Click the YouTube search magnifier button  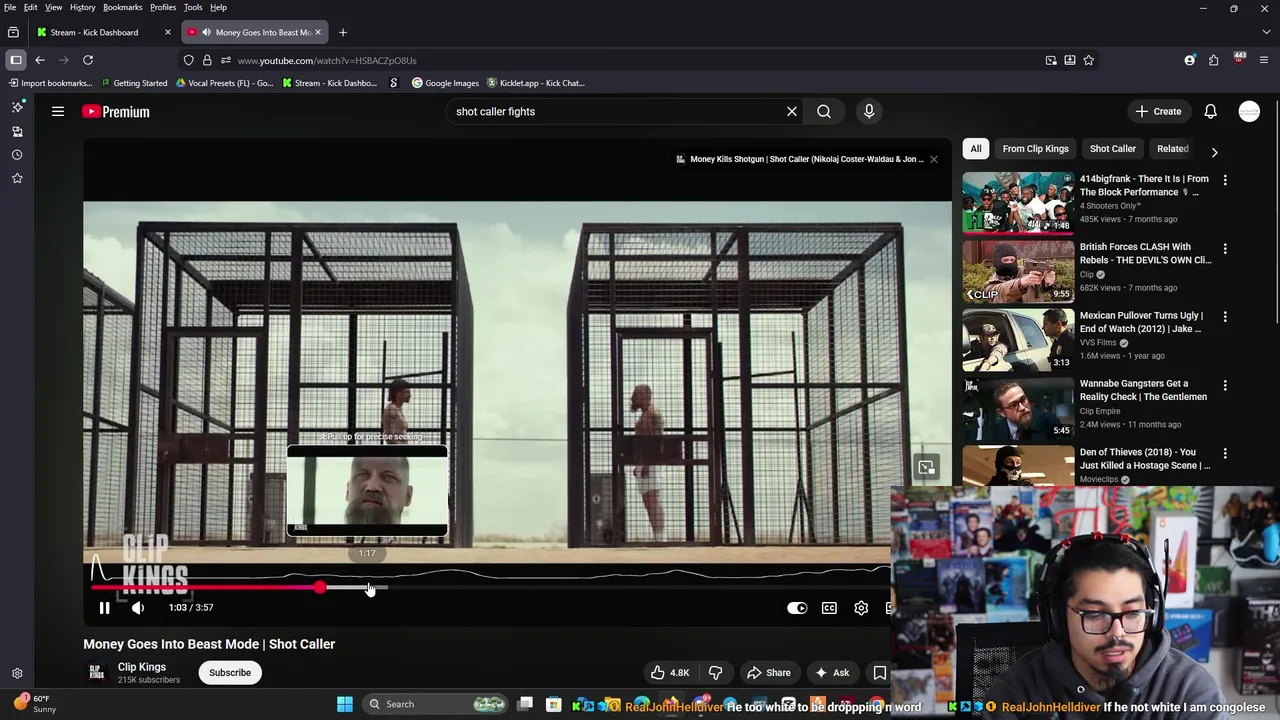(x=824, y=112)
